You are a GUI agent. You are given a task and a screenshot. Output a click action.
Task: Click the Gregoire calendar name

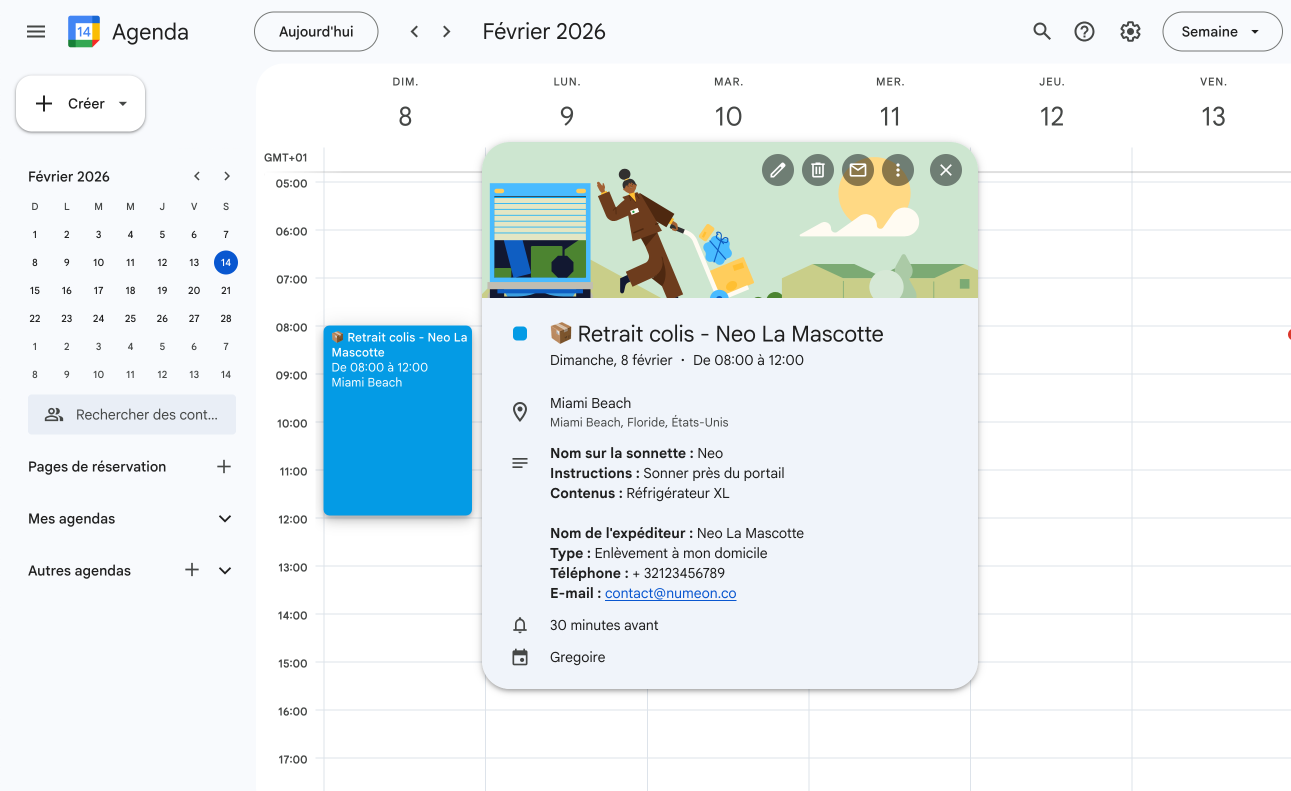577,657
